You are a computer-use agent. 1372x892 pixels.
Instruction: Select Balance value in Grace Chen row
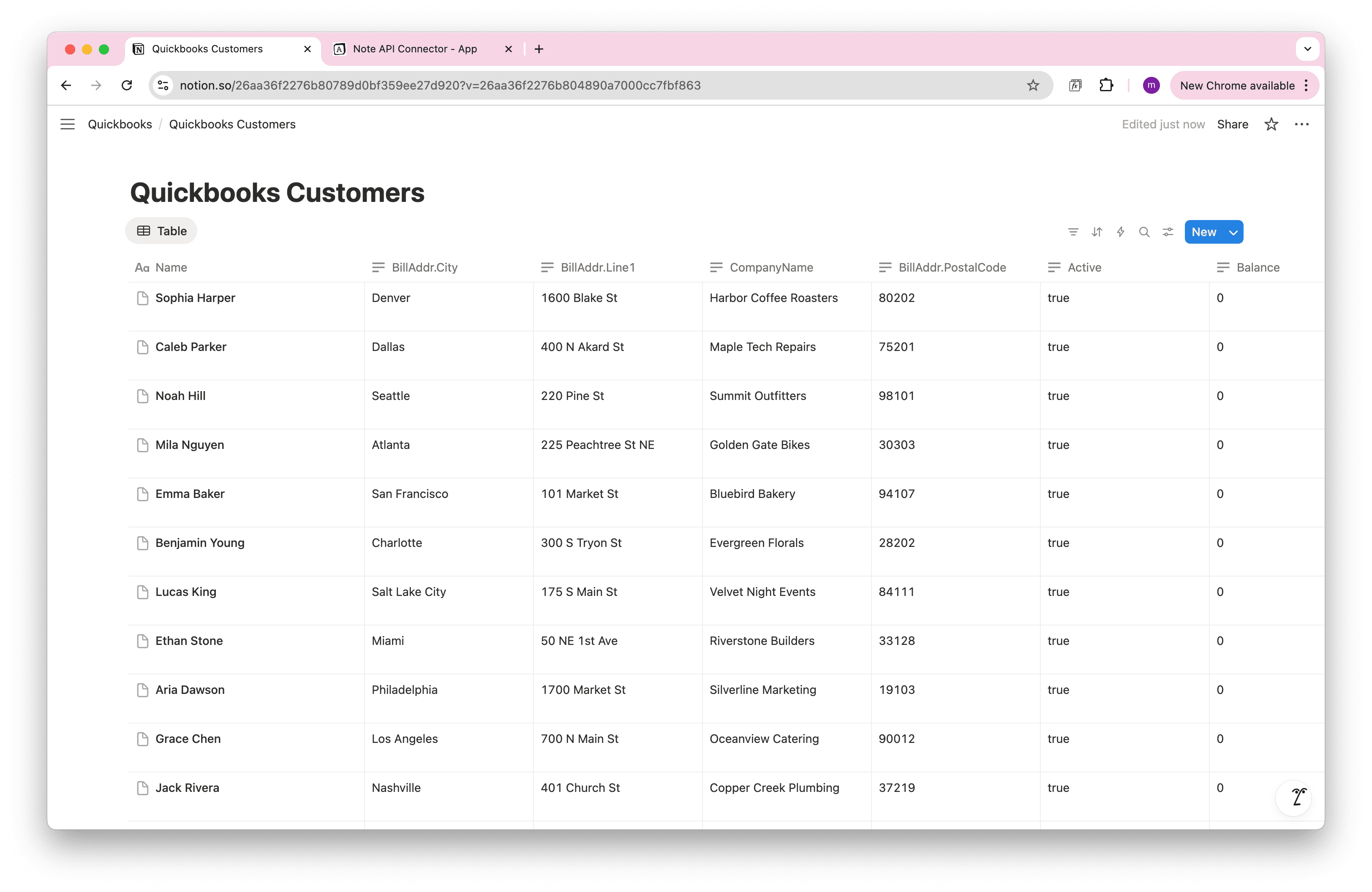(x=1266, y=748)
